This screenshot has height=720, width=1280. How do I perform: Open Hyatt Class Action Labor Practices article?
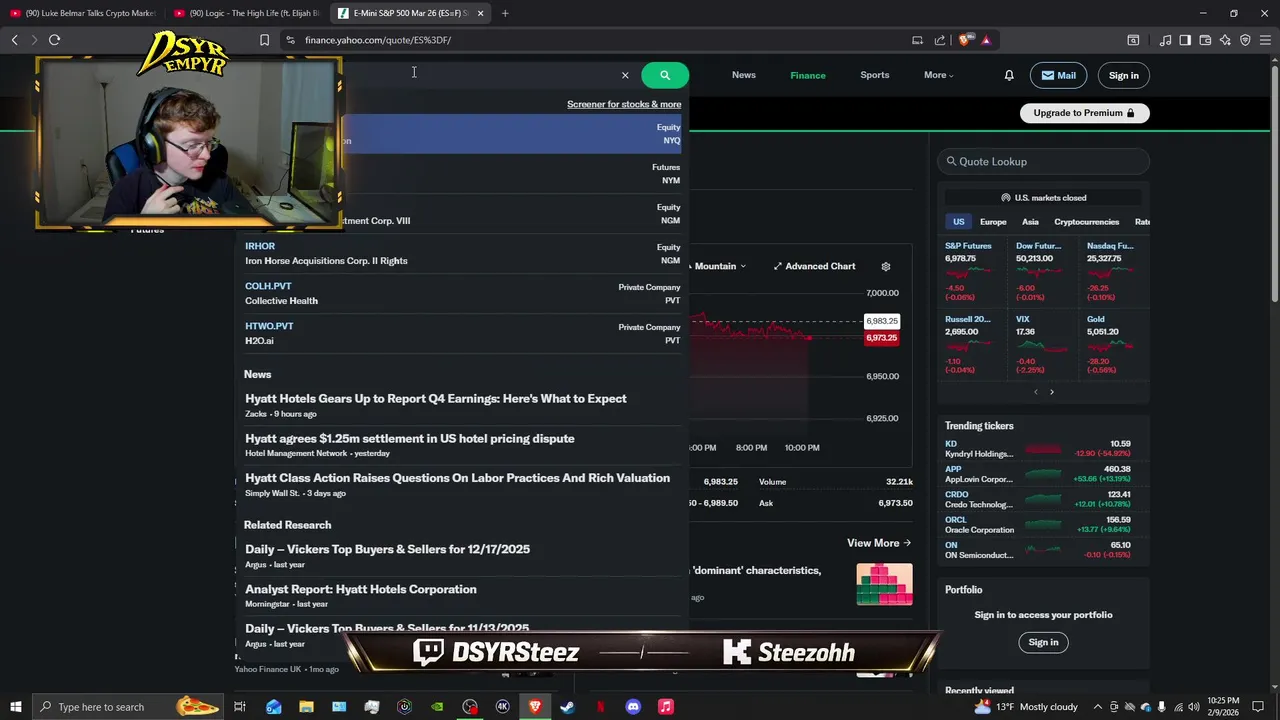[457, 479]
